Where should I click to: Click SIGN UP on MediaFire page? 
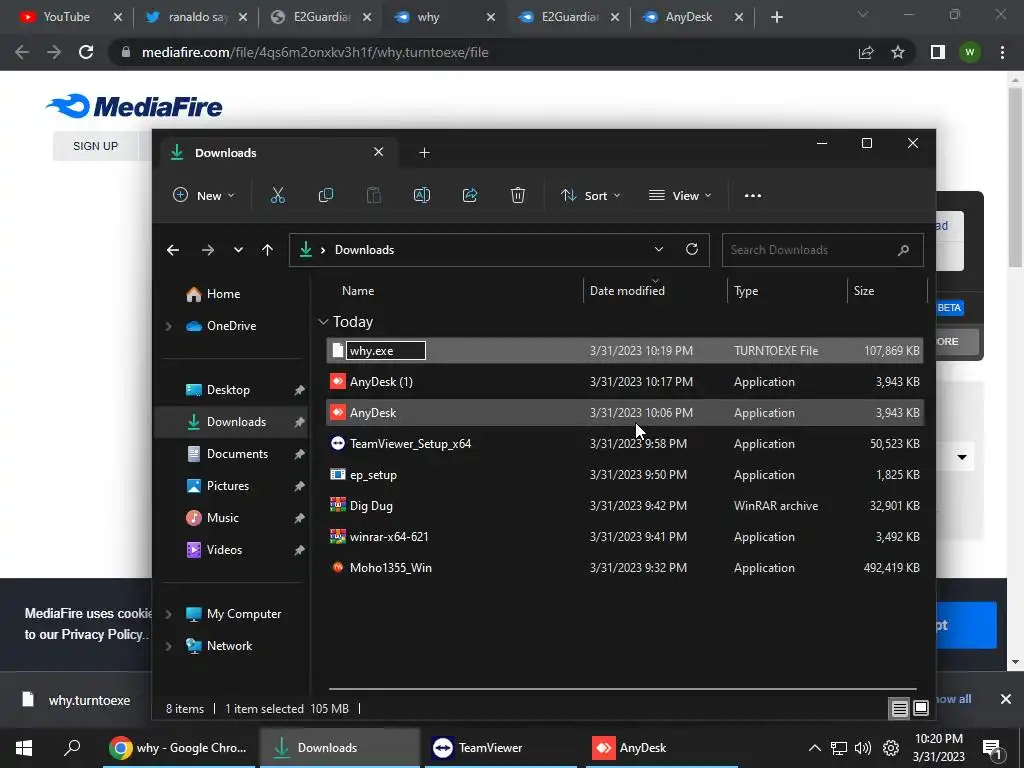click(95, 146)
